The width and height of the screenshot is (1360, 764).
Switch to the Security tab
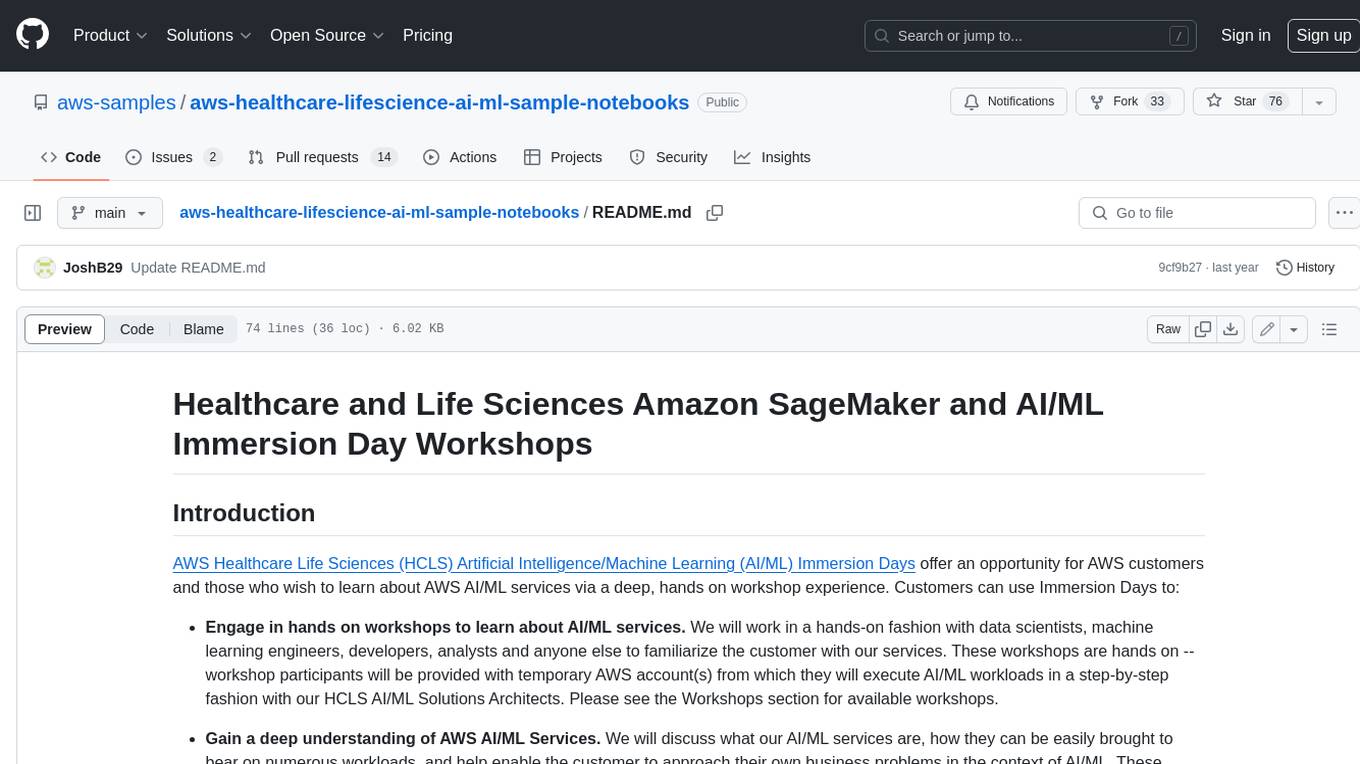click(x=668, y=157)
